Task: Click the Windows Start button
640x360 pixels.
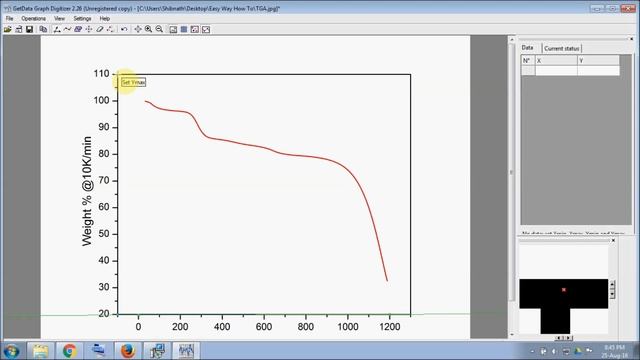Action: click(11, 351)
